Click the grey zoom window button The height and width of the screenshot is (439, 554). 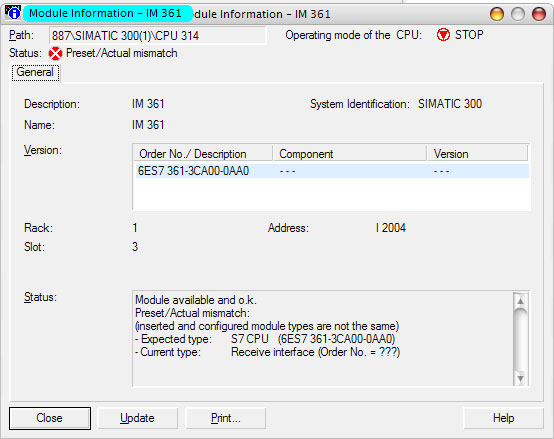(x=518, y=14)
